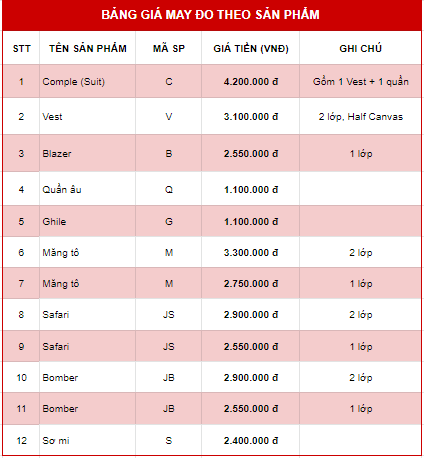Select the 'GIÁ TIỀN (VNĐ)' column header
This screenshot has width=424, height=458.
(x=251, y=49)
